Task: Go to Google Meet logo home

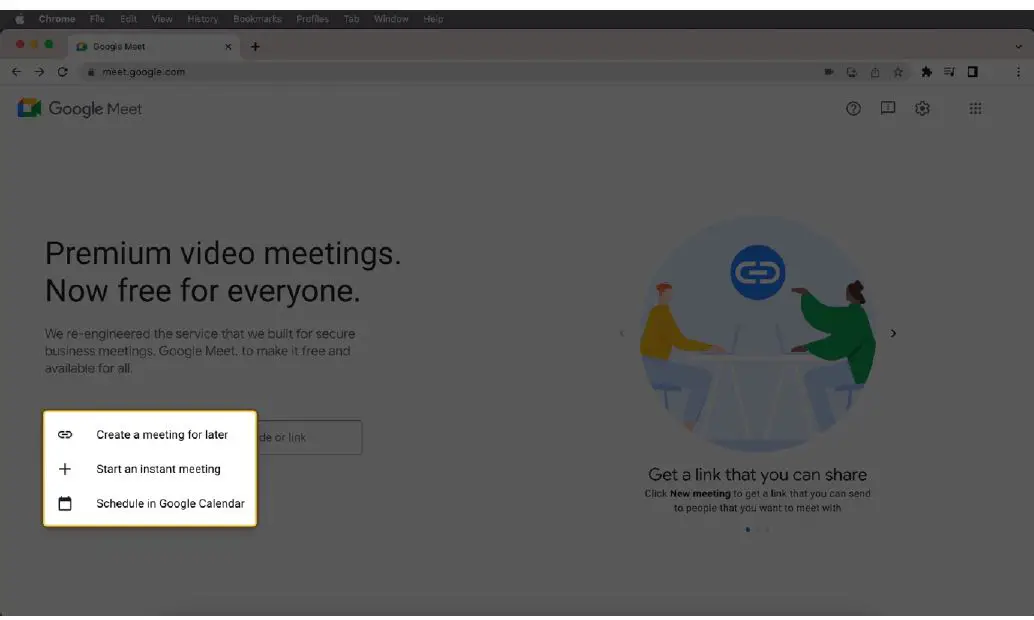Action: coord(79,108)
